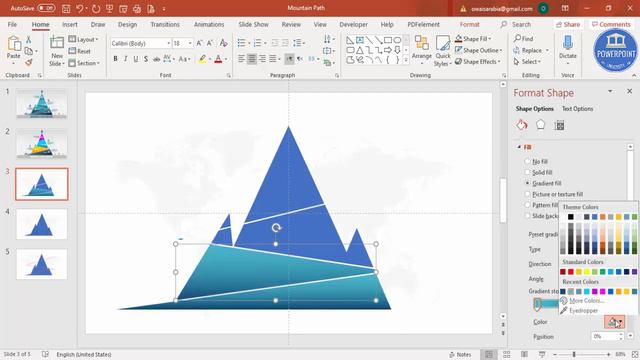640x360 pixels.
Task: Open the Section dropdown
Action: click(x=84, y=63)
